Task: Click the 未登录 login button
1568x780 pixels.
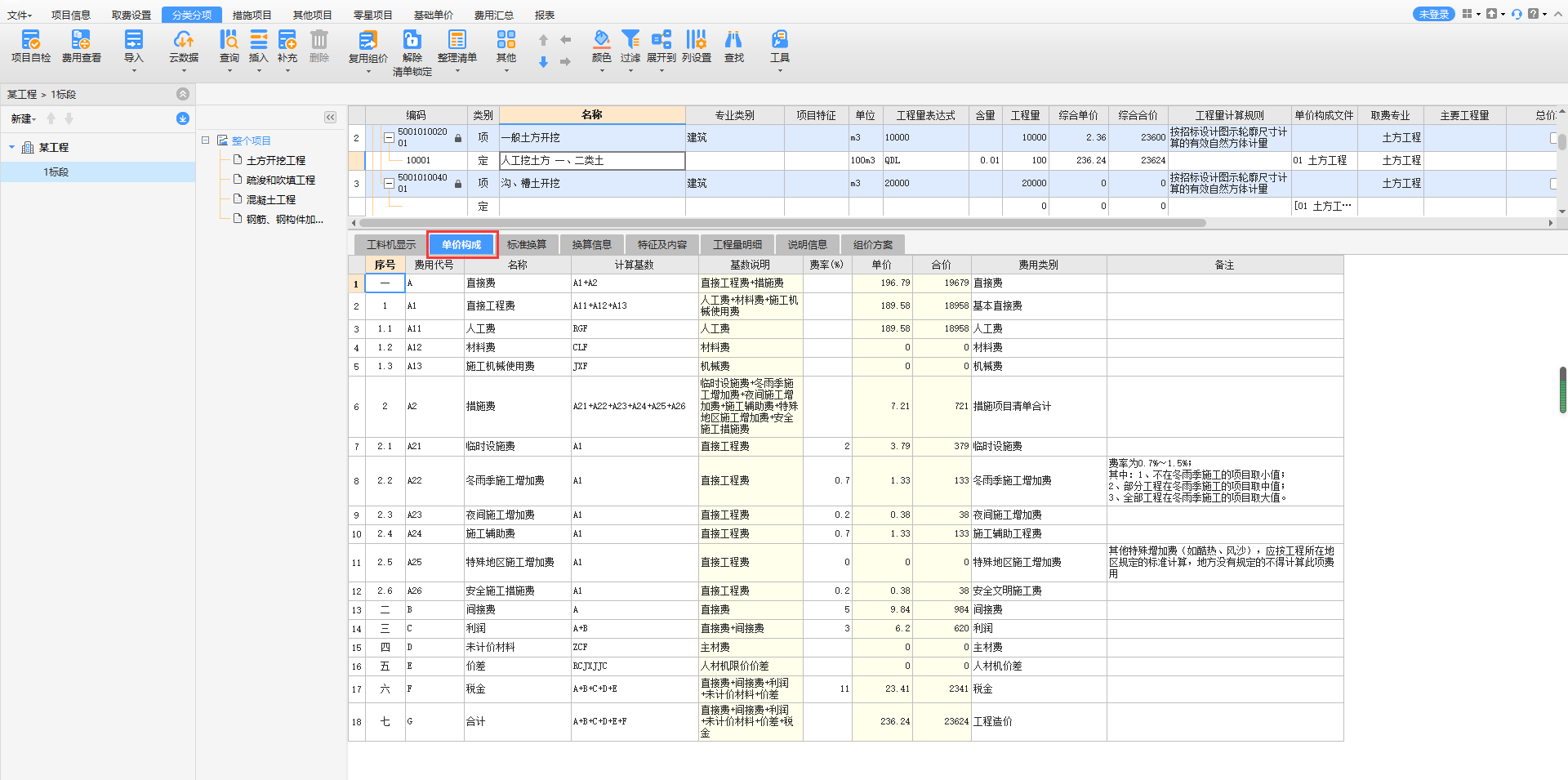Action: tap(1434, 14)
